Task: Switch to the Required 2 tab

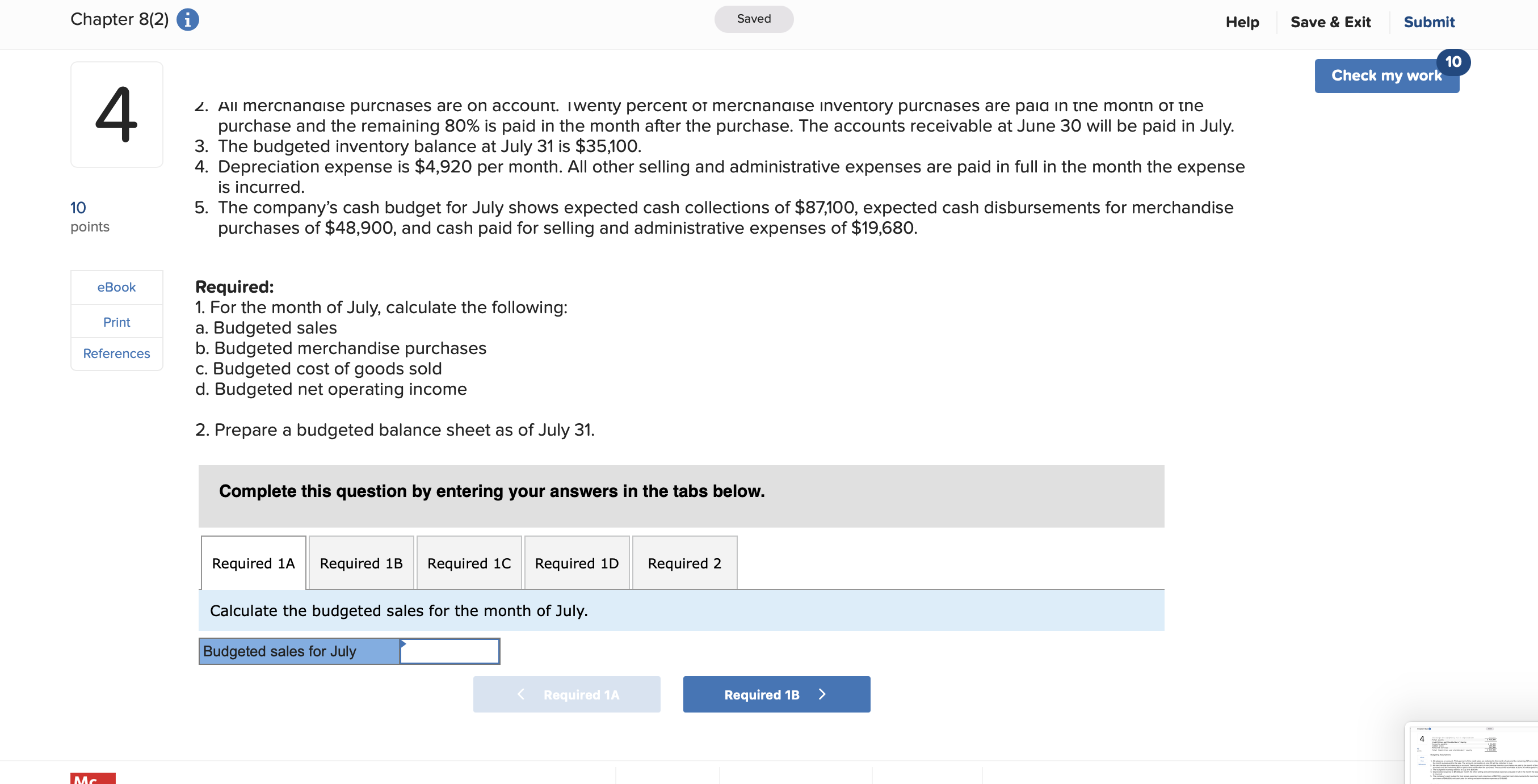Action: click(684, 563)
